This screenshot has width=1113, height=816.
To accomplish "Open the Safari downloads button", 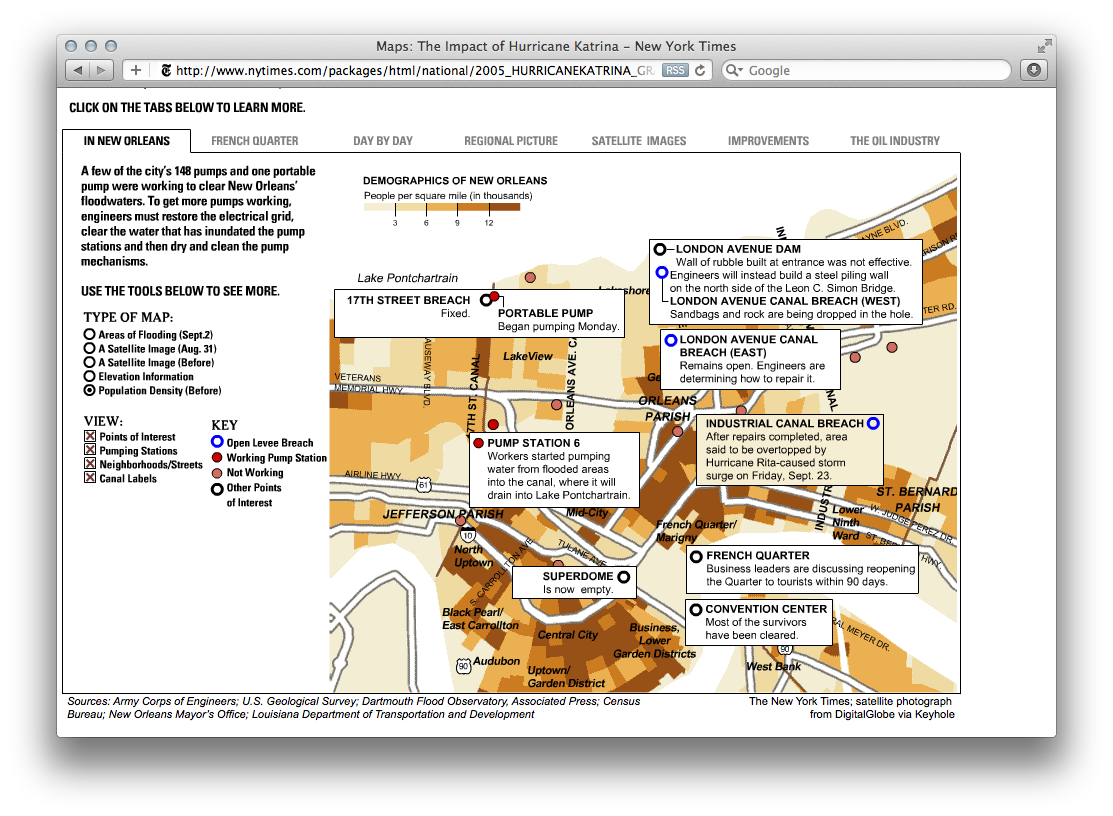I will [1033, 70].
